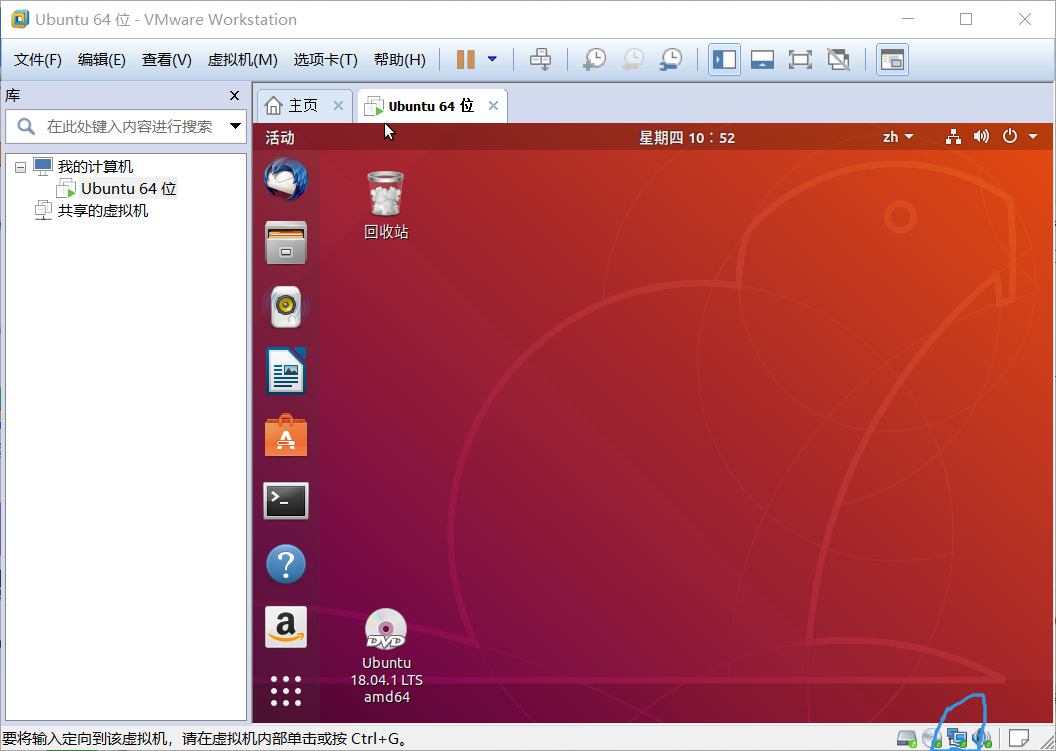Open the 活动 overview in Ubuntu
The image size is (1056, 751).
(x=279, y=138)
